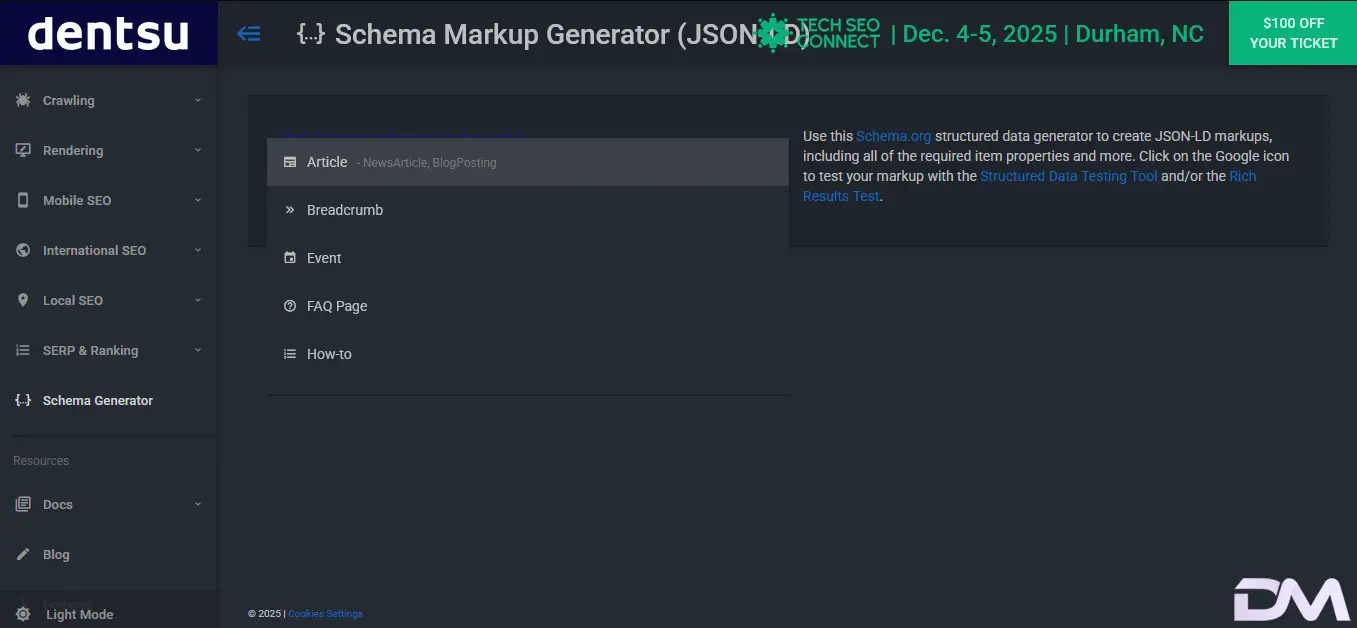
Task: Click the Mobile SEO phone icon
Action: [23, 200]
